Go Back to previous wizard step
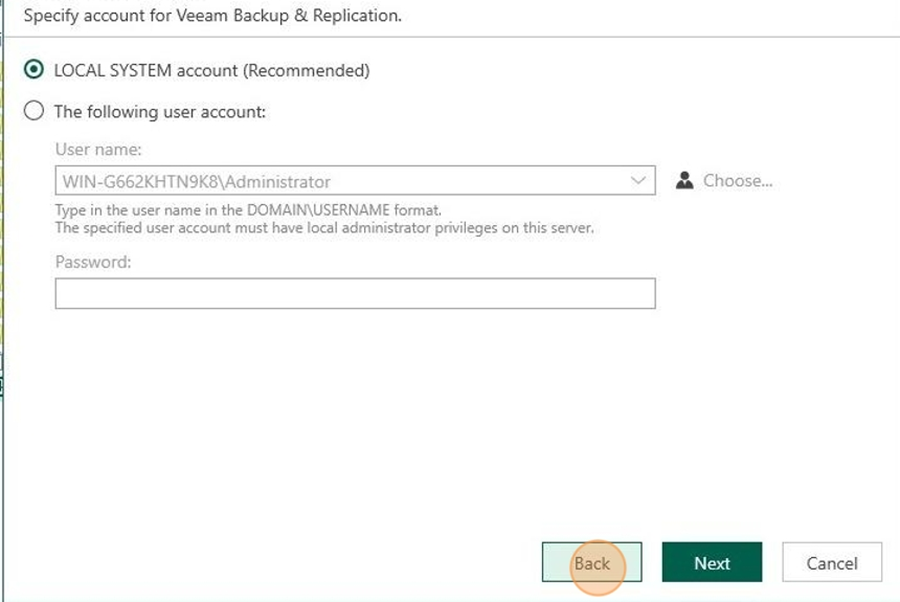The image size is (900, 602). point(592,562)
